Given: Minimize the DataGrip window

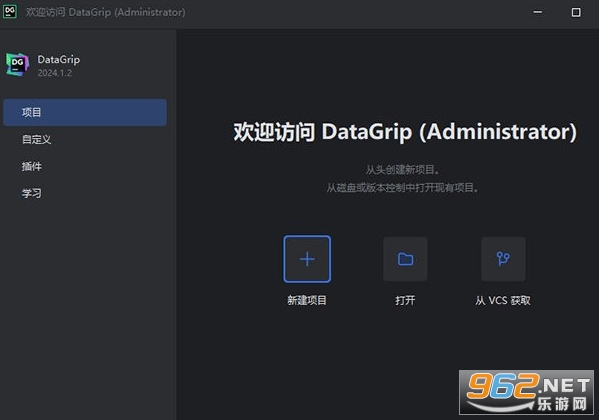Looking at the screenshot, I should (x=538, y=12).
